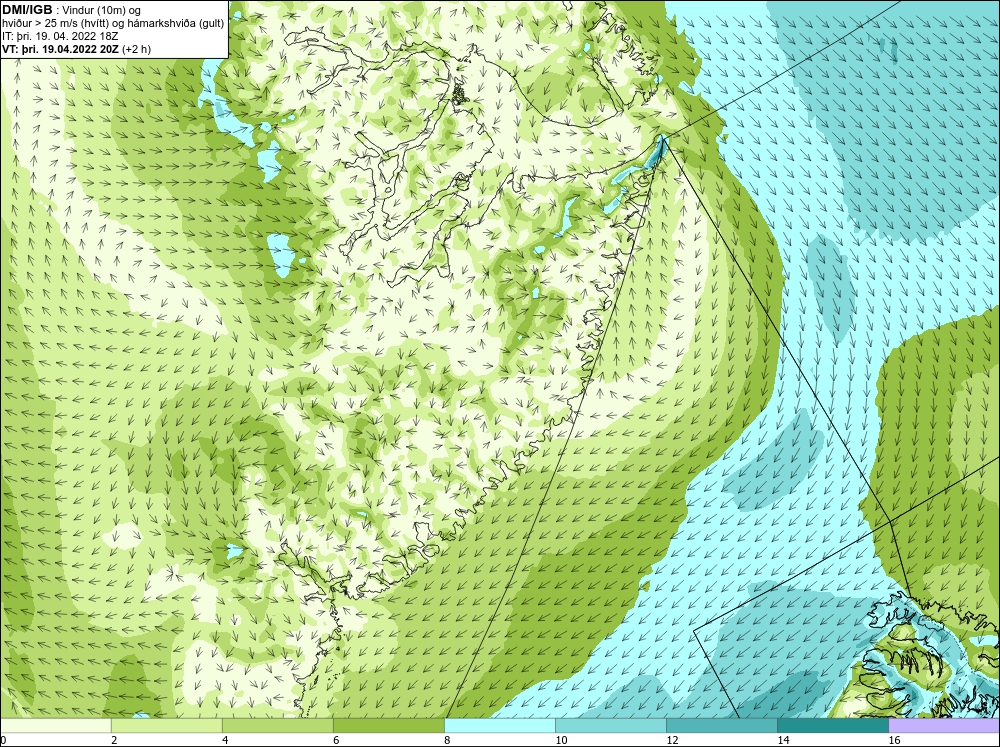Click the 'VT: þri. 19.04.2022 20Z' valid time
The image size is (1000, 747).
[x=61, y=49]
